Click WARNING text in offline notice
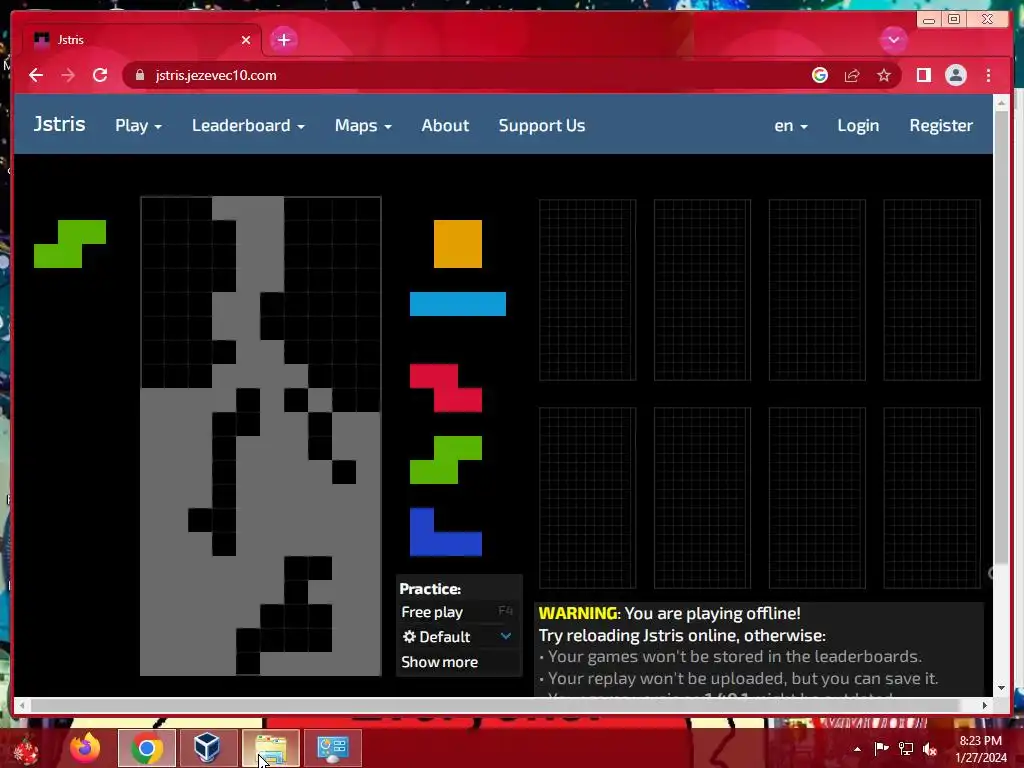 [577, 613]
